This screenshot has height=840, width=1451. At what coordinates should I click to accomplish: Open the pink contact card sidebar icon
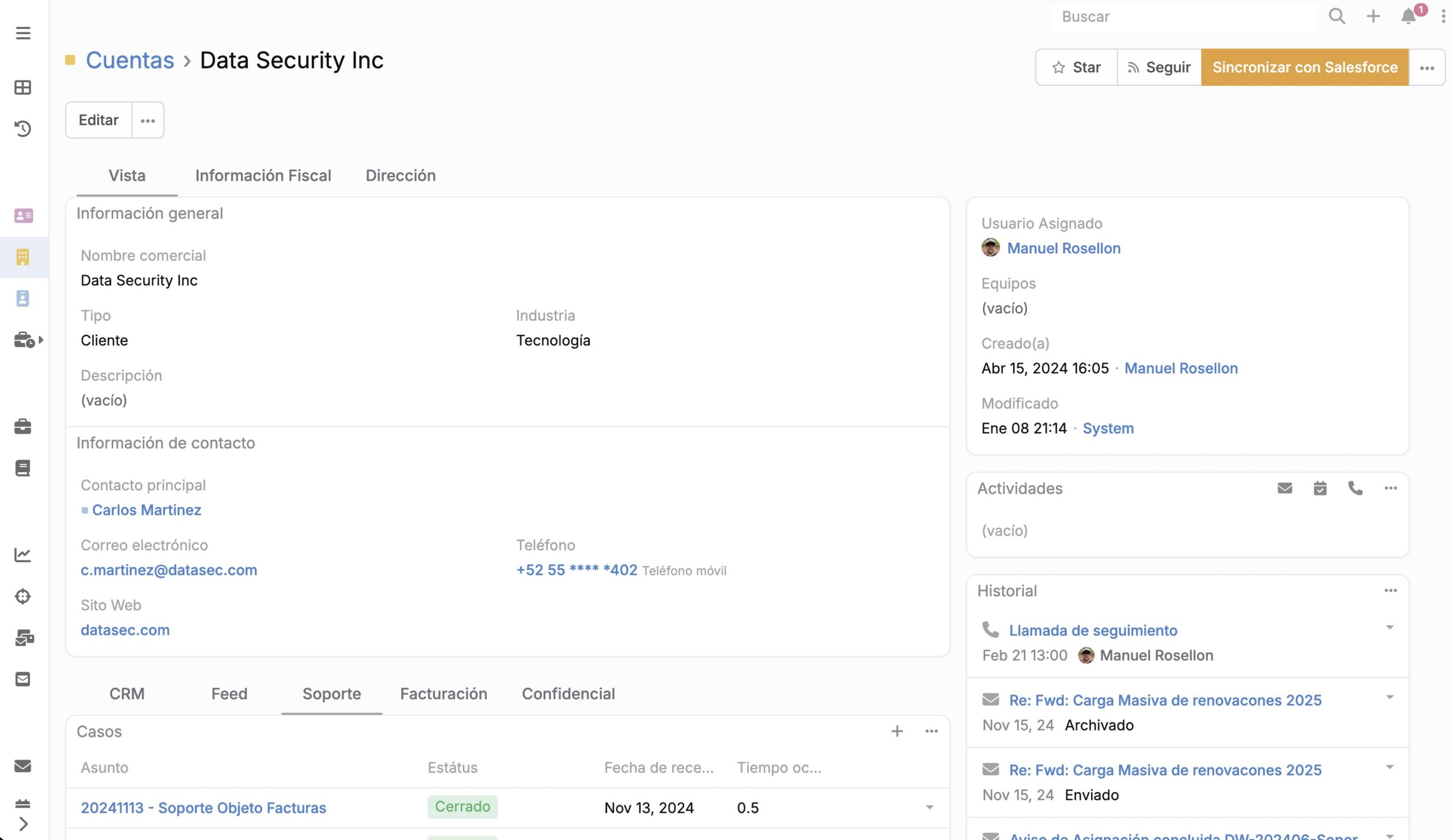click(24, 216)
